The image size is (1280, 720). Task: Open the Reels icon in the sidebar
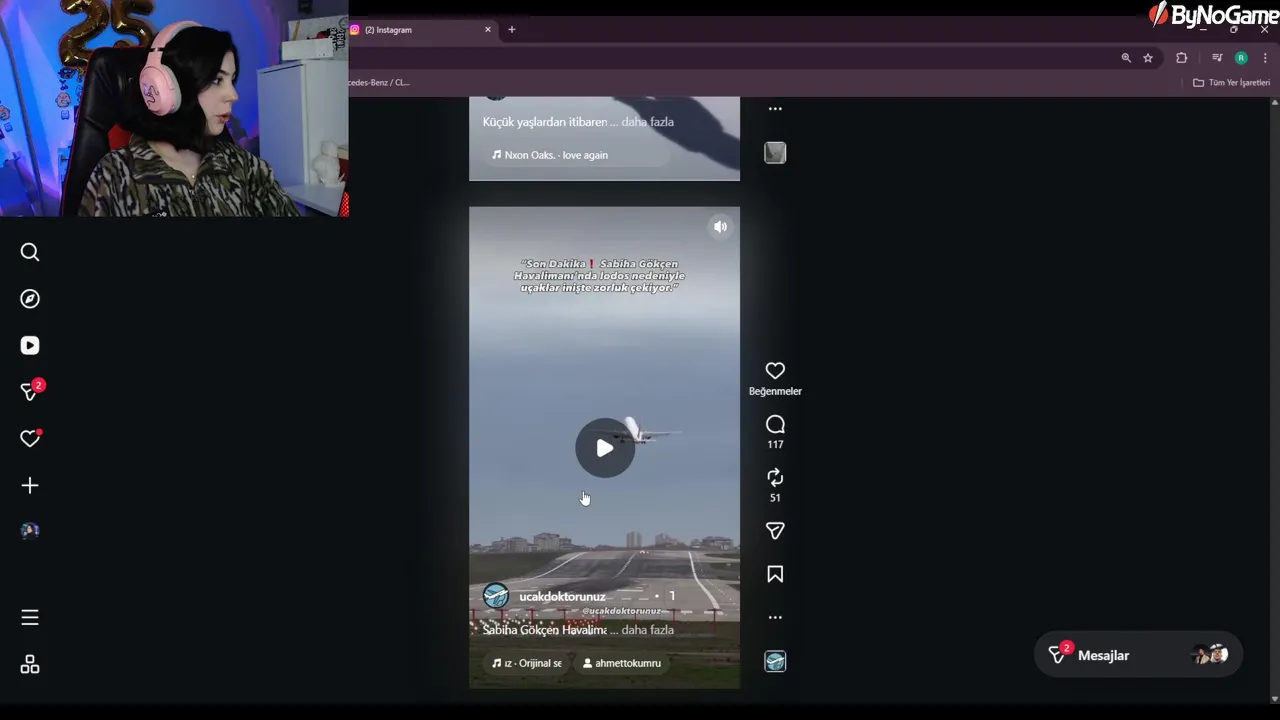(30, 345)
